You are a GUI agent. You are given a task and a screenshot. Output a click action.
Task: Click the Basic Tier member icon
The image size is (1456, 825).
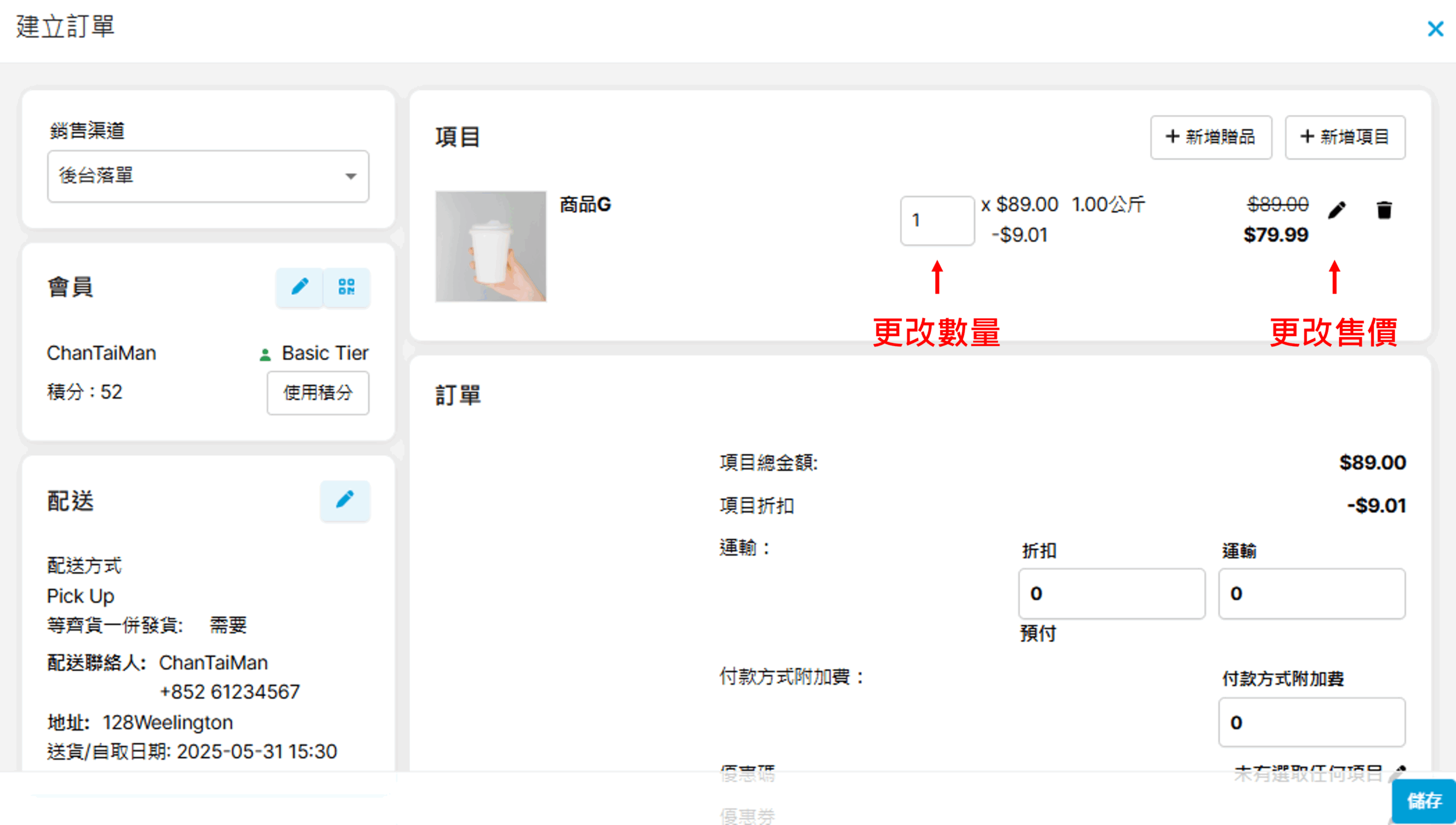pos(264,354)
